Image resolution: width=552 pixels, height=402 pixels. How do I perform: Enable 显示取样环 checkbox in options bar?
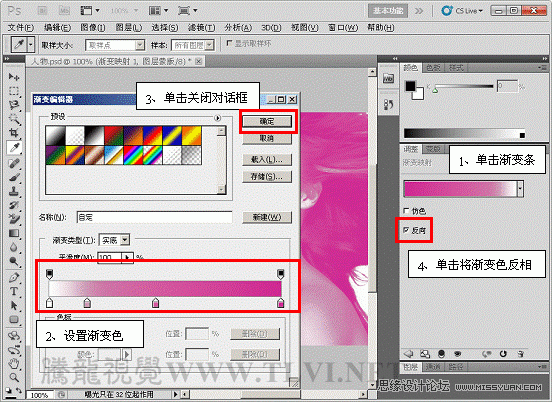229,43
